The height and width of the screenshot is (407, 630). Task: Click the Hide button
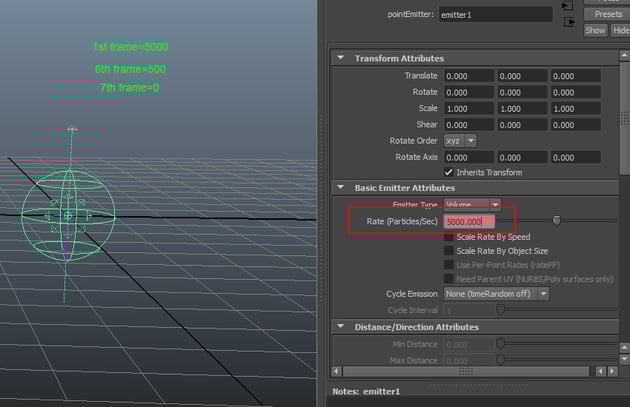(x=620, y=31)
